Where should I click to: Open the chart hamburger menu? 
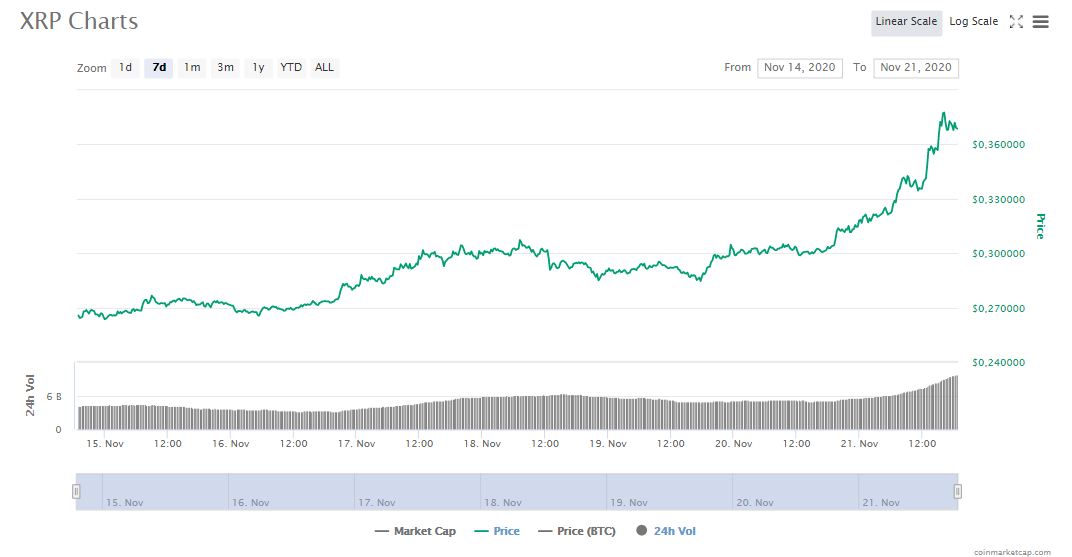point(1041,22)
